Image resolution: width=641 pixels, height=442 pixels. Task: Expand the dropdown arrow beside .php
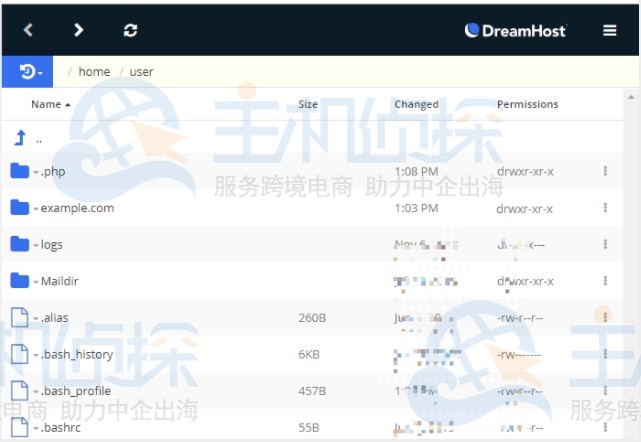coord(36,173)
